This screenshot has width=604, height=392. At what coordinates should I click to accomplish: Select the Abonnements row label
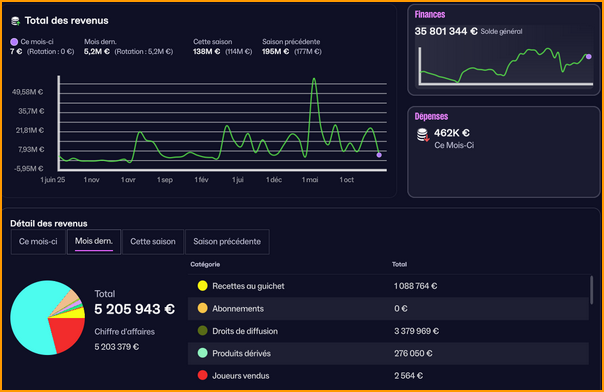(238, 308)
